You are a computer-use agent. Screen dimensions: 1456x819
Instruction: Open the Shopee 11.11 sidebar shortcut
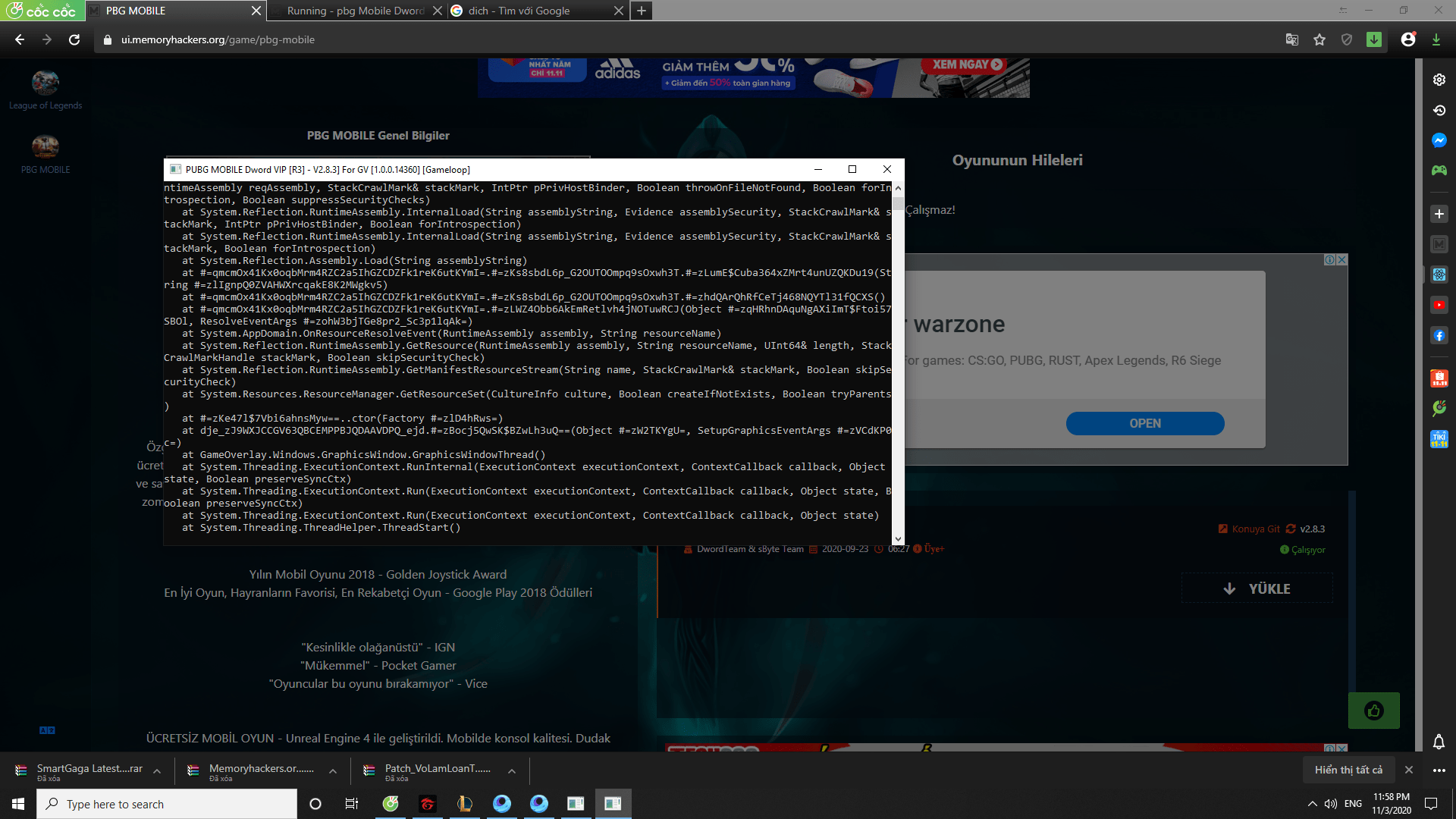tap(1439, 378)
